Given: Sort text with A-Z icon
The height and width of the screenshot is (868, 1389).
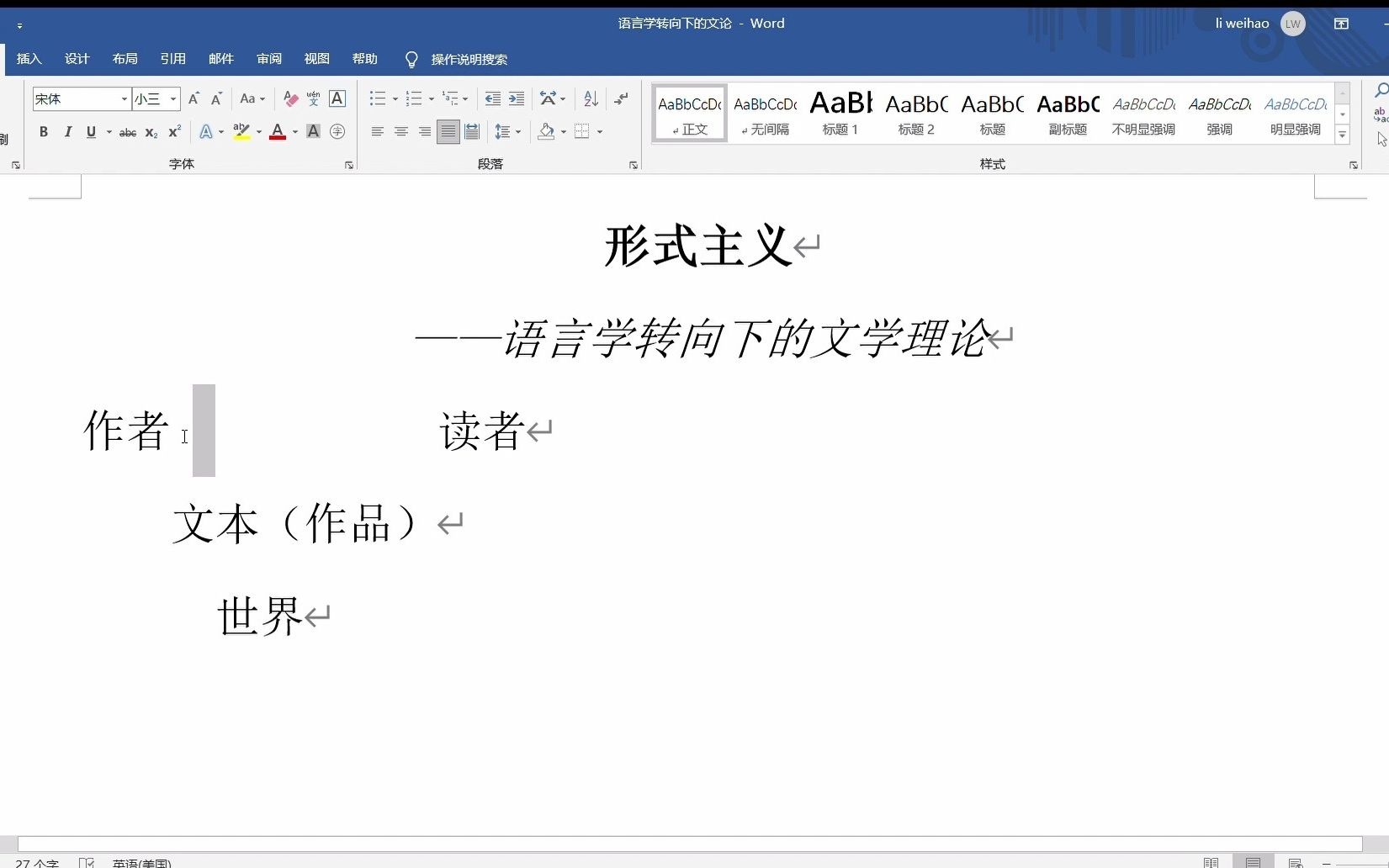Looking at the screenshot, I should click(591, 98).
